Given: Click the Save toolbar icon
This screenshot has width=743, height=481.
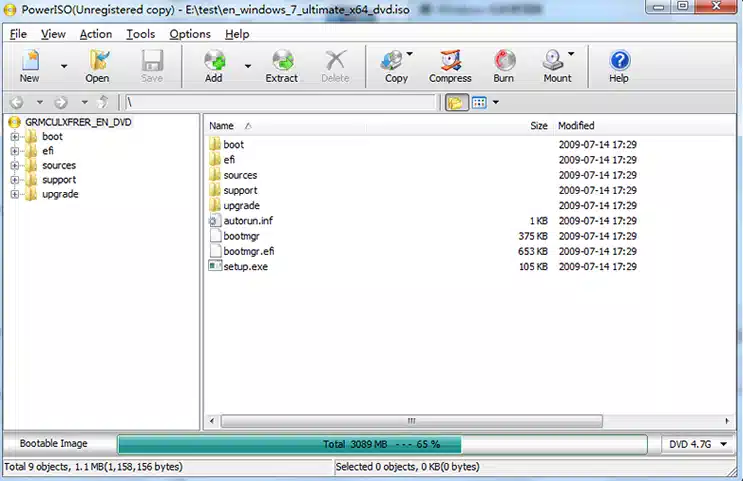Looking at the screenshot, I should (x=152, y=66).
